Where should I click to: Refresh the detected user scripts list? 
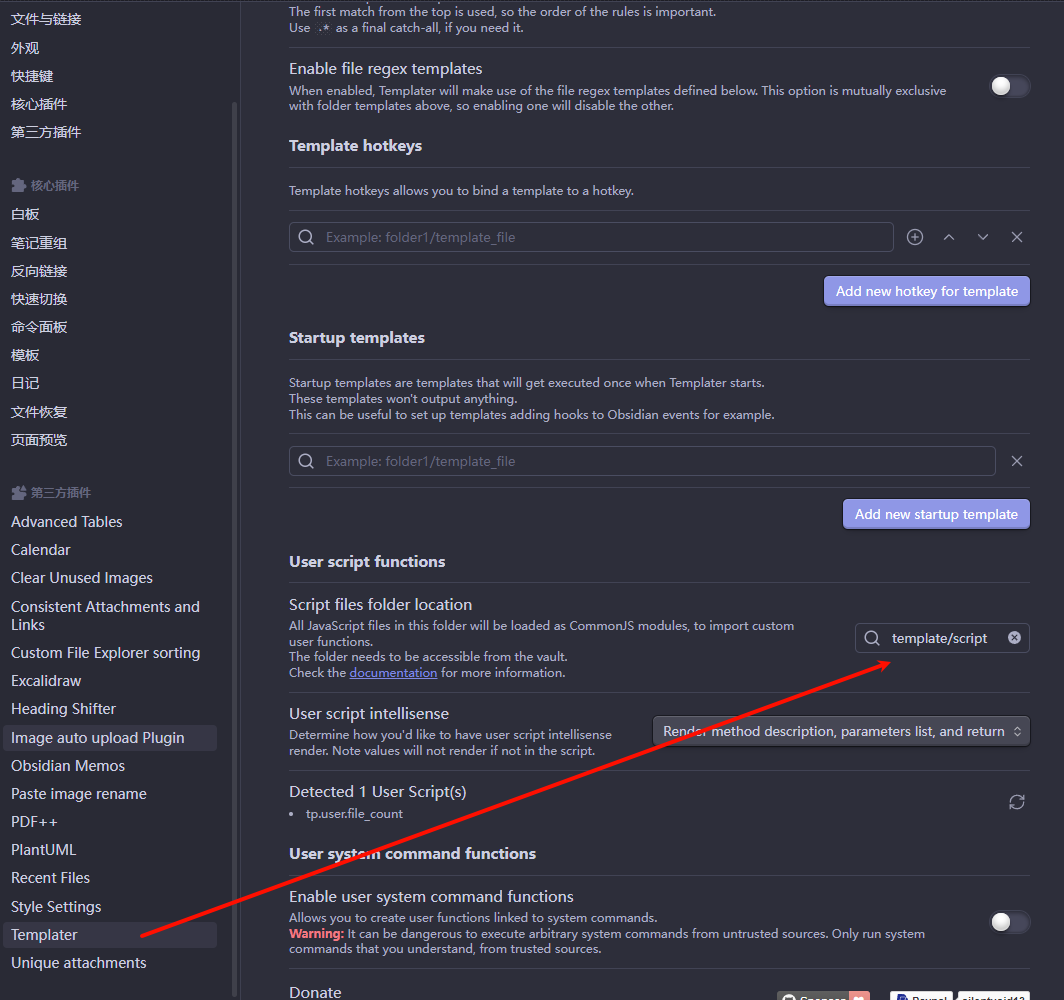(x=1017, y=802)
